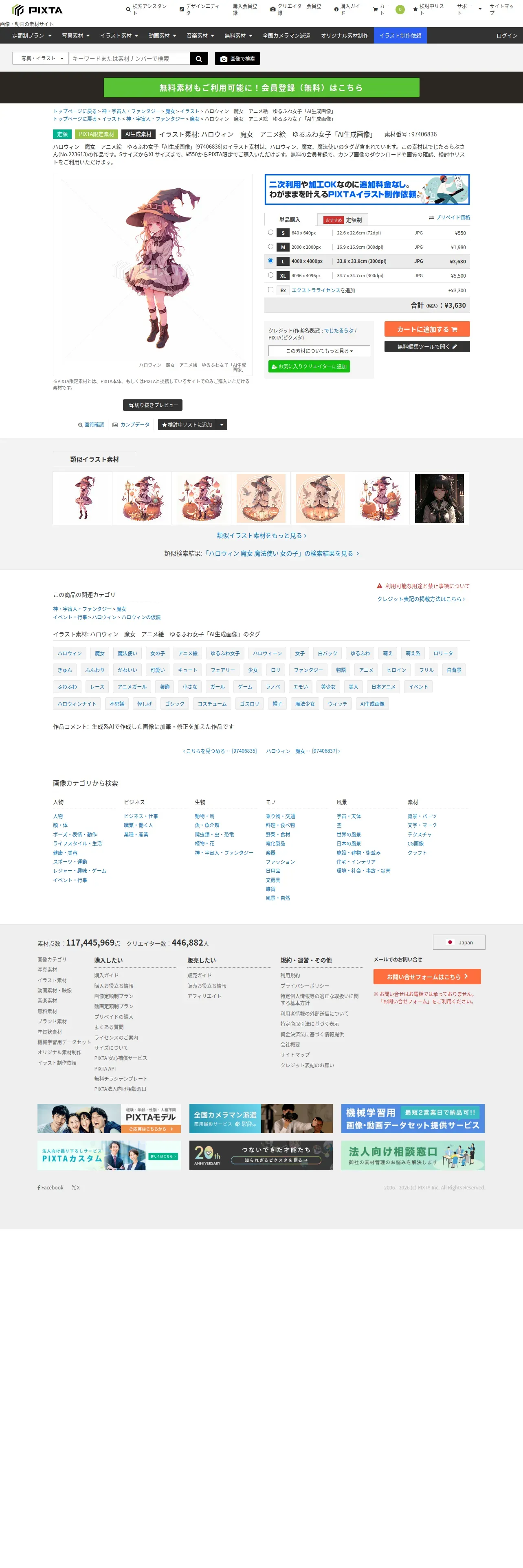The height and width of the screenshot is (1568, 523).
Task: Switch to the 定額制 tab
Action: 343,220
